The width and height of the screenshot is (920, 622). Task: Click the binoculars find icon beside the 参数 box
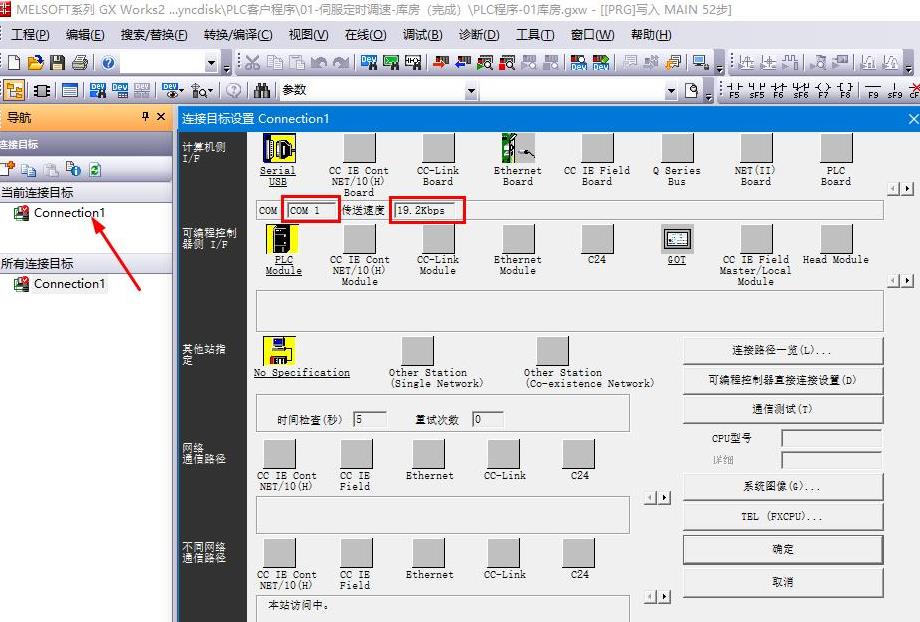point(262,90)
